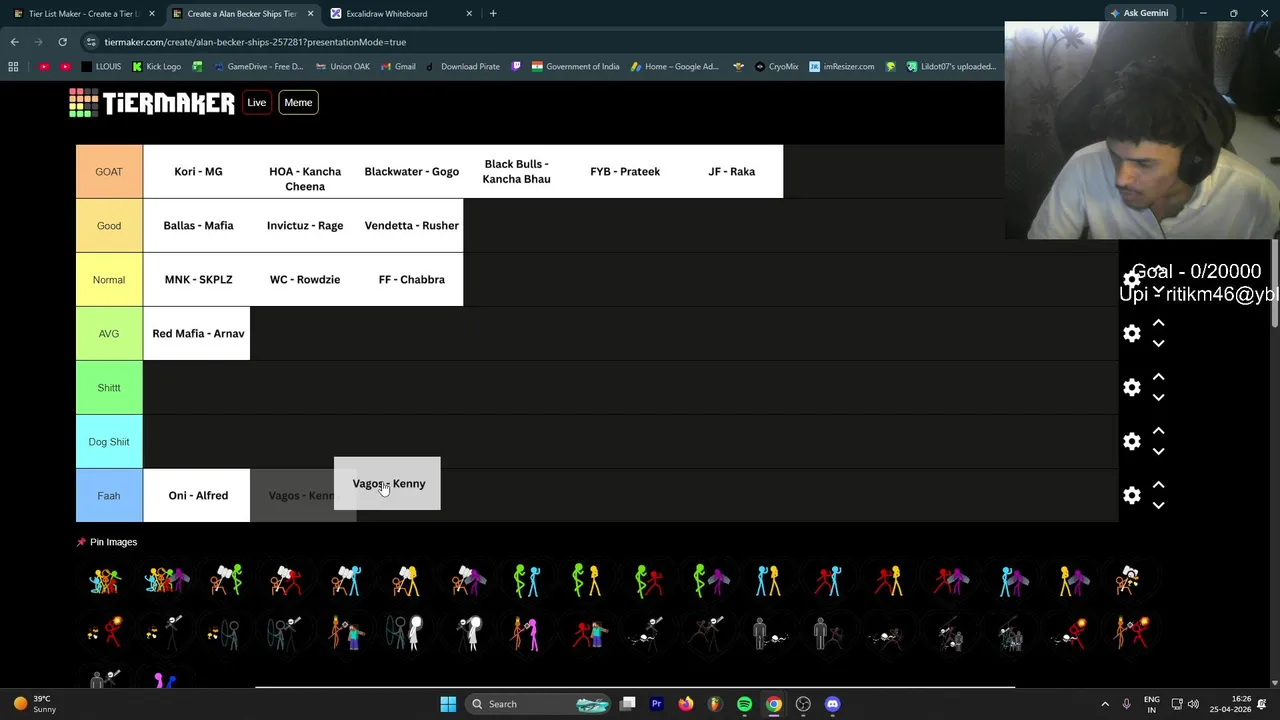
Task: Close the Excalidraw Whiteboard tab
Action: (469, 14)
